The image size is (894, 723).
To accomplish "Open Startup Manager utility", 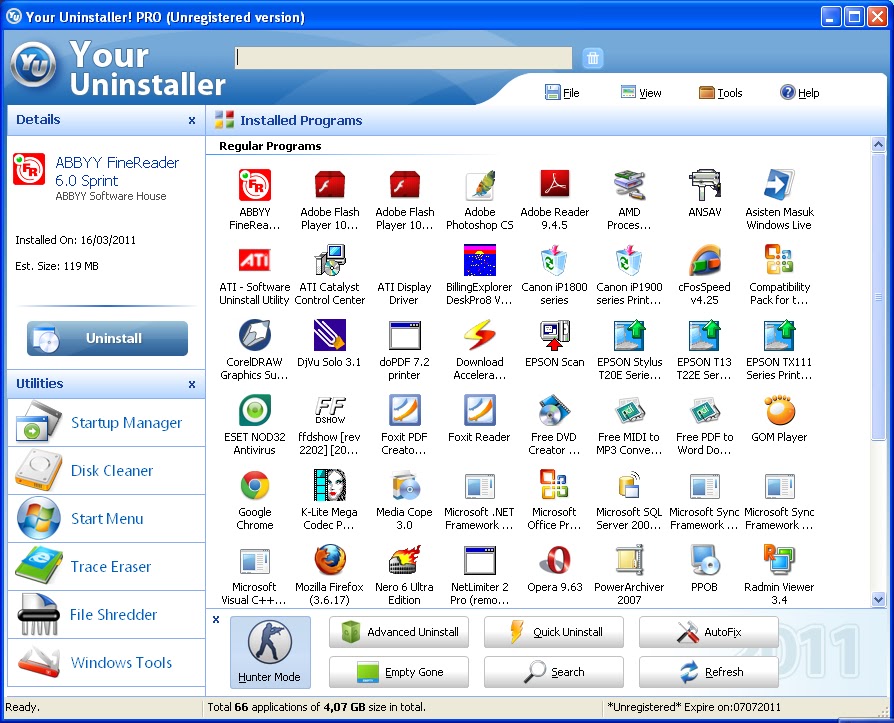I will (x=107, y=423).
